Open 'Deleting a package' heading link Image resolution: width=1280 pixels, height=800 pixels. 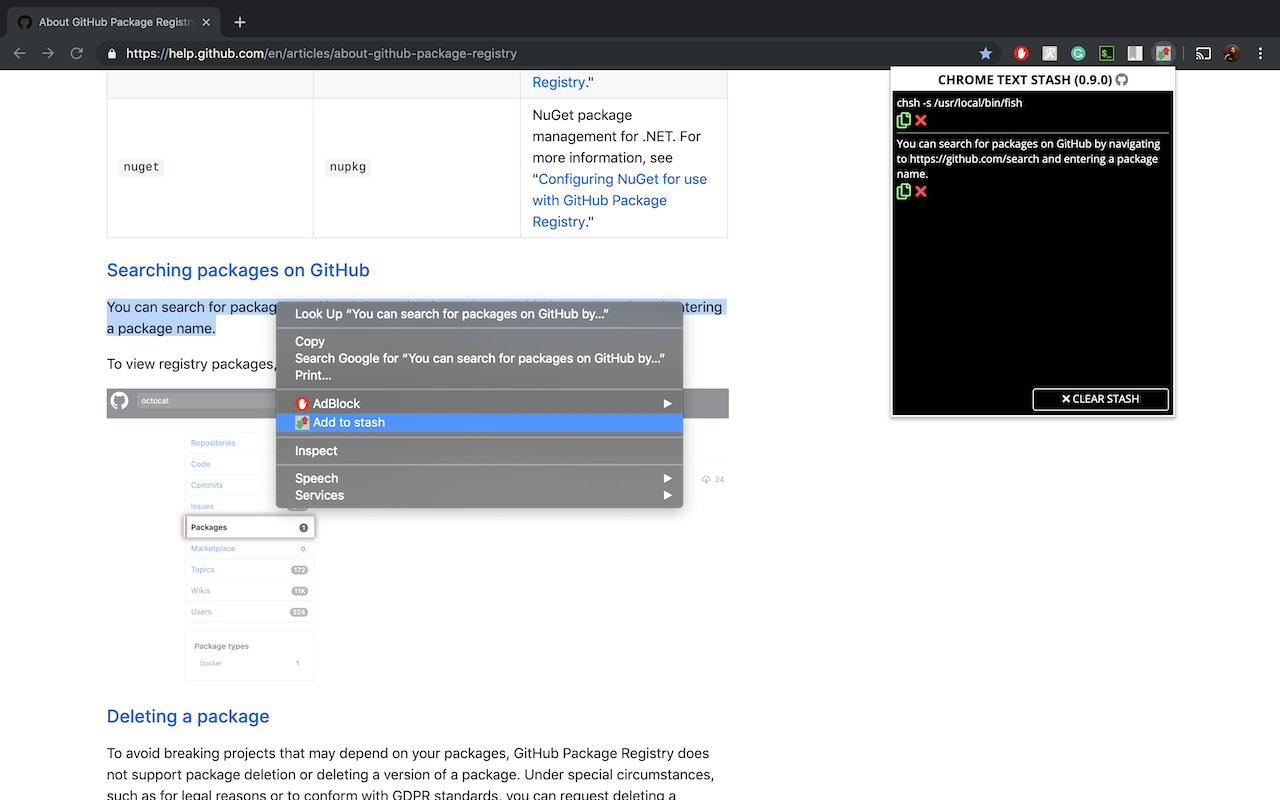188,716
